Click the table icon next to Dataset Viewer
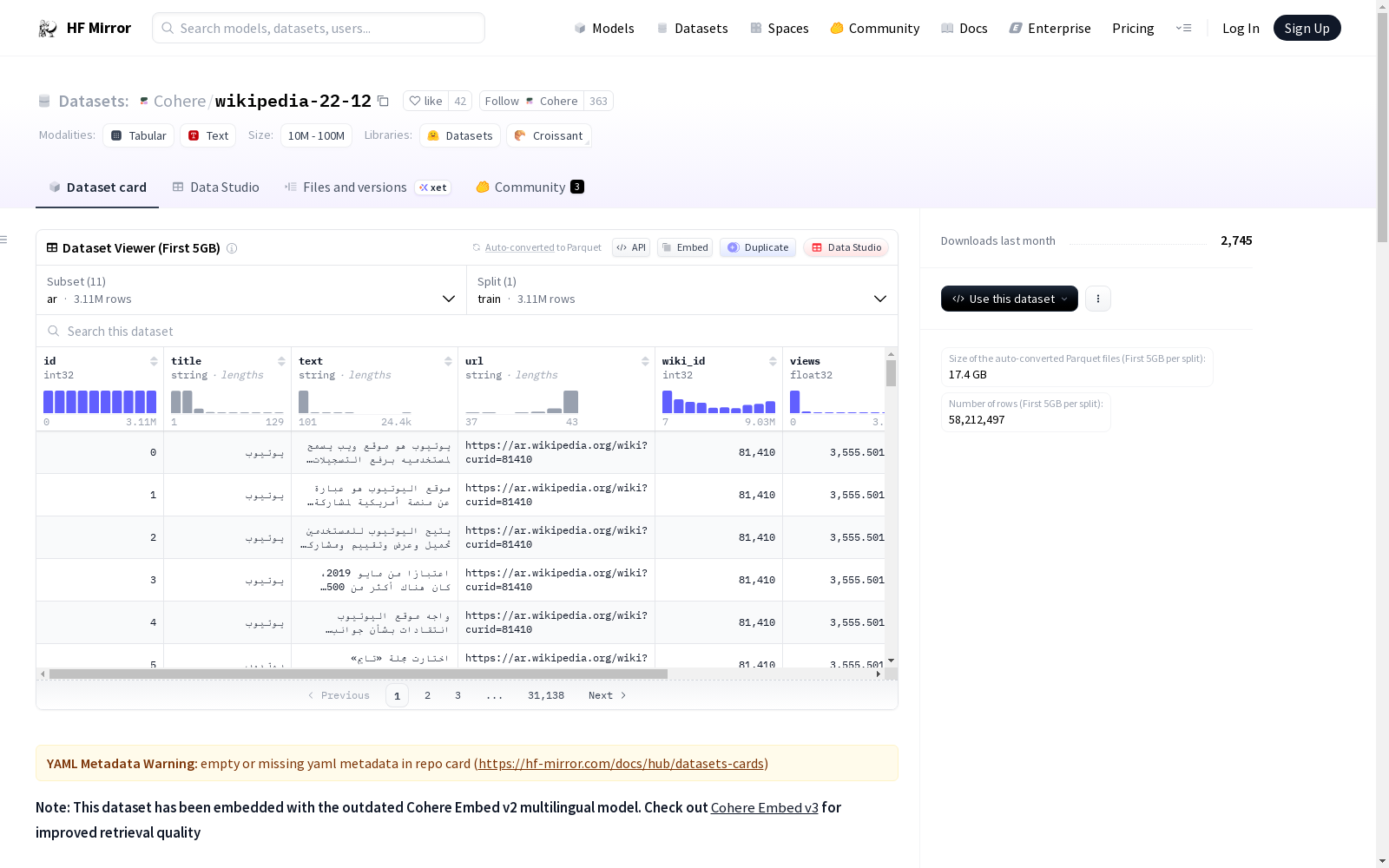This screenshot has height=868, width=1389. pos(52,247)
